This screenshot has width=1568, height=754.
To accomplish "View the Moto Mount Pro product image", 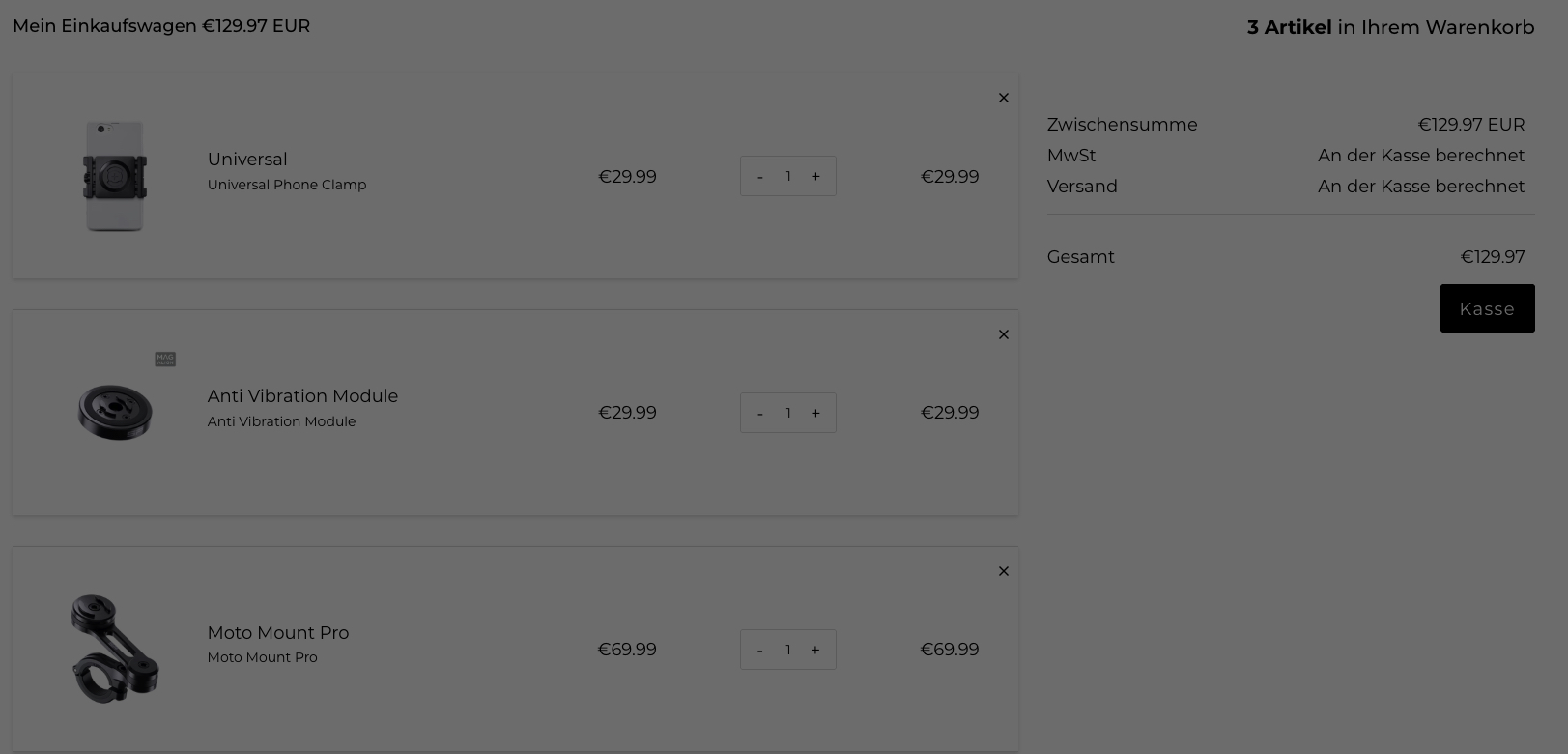I will coord(115,649).
